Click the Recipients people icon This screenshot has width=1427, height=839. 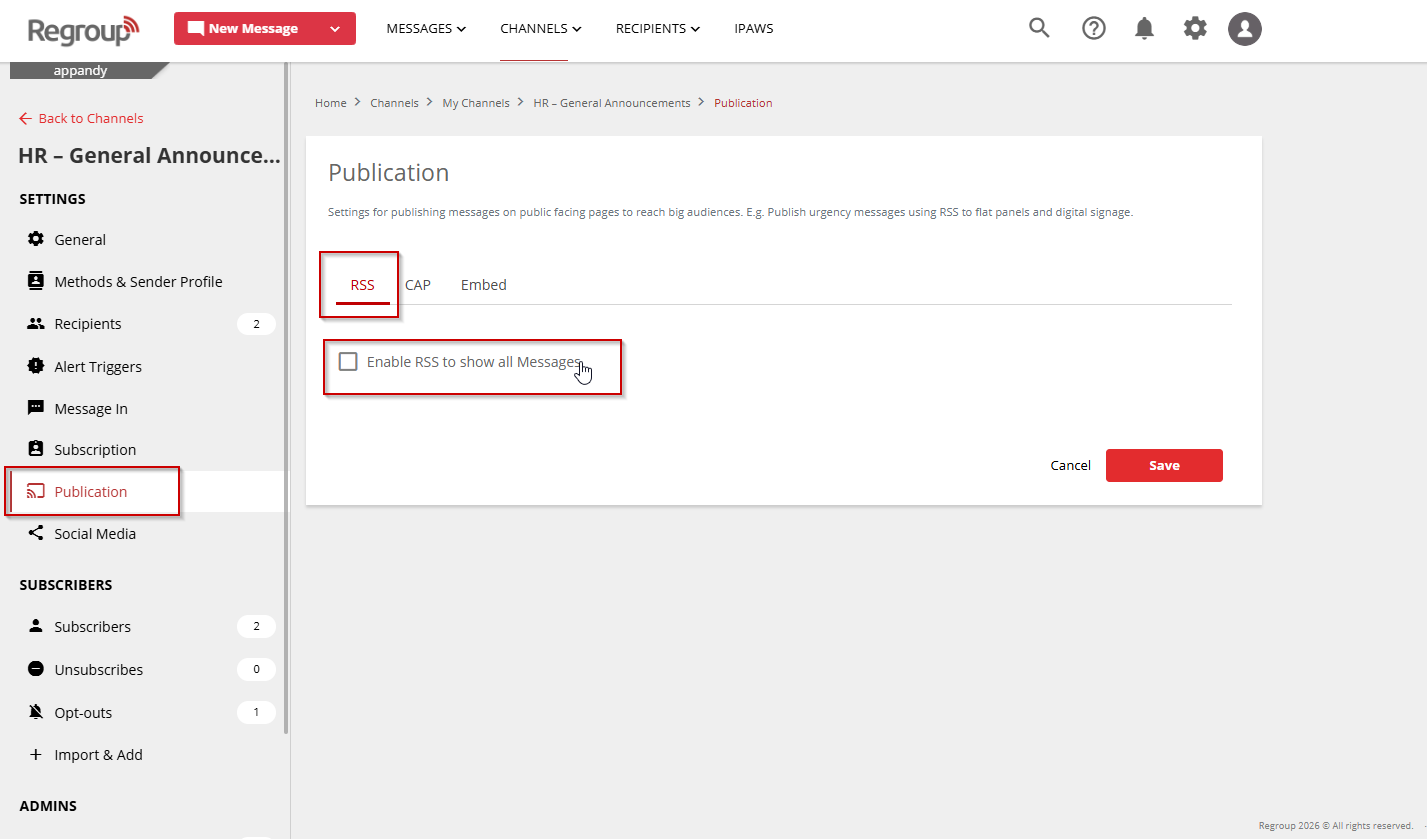36,324
